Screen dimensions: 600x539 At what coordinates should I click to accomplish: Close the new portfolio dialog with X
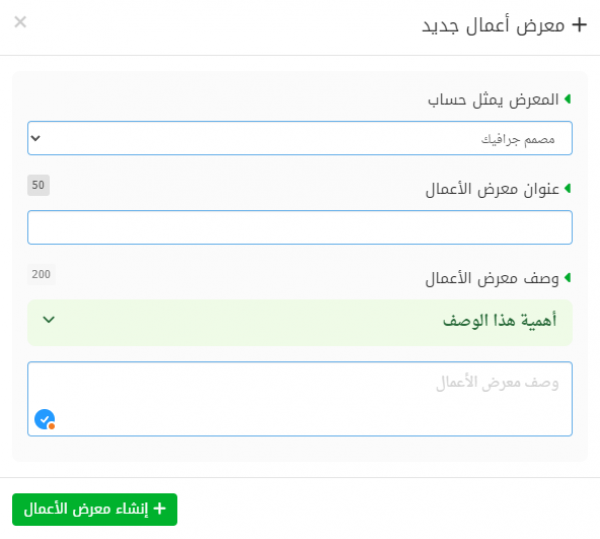tap(20, 22)
